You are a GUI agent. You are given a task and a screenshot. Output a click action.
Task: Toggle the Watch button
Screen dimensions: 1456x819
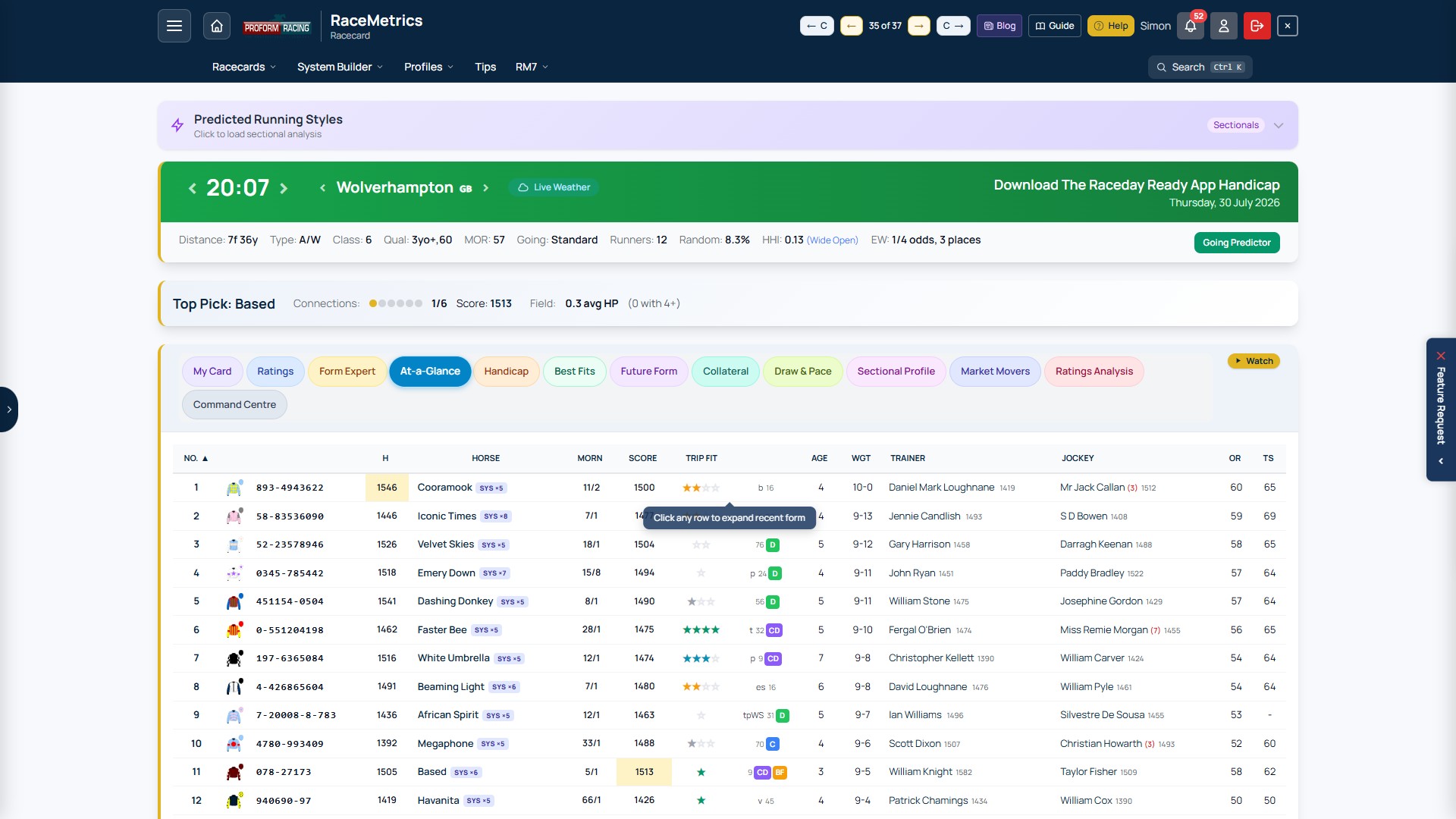coord(1254,361)
